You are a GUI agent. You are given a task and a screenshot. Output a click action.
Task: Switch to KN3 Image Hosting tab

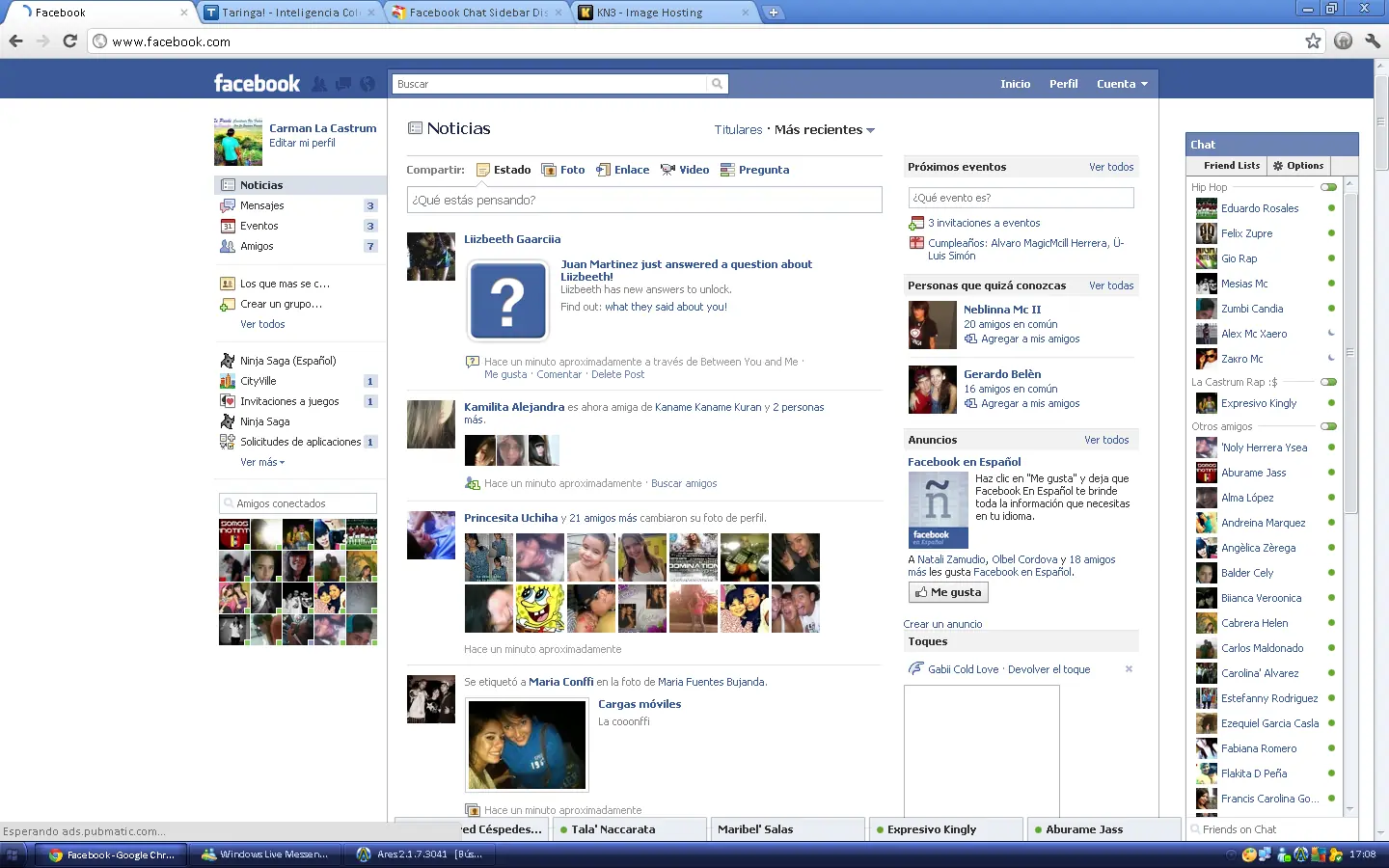click(664, 13)
